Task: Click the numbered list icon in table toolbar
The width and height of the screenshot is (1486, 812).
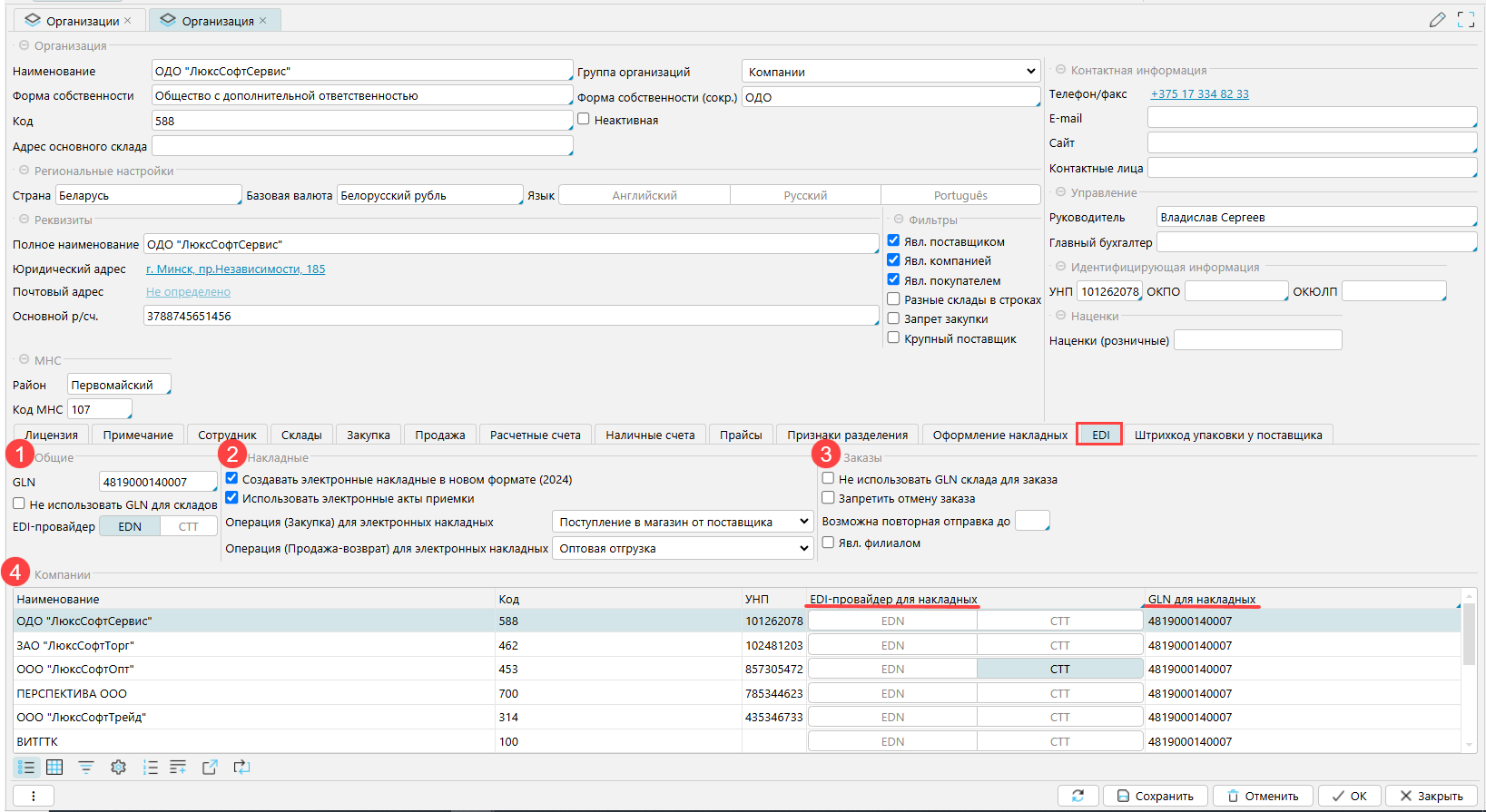Action: 150,768
